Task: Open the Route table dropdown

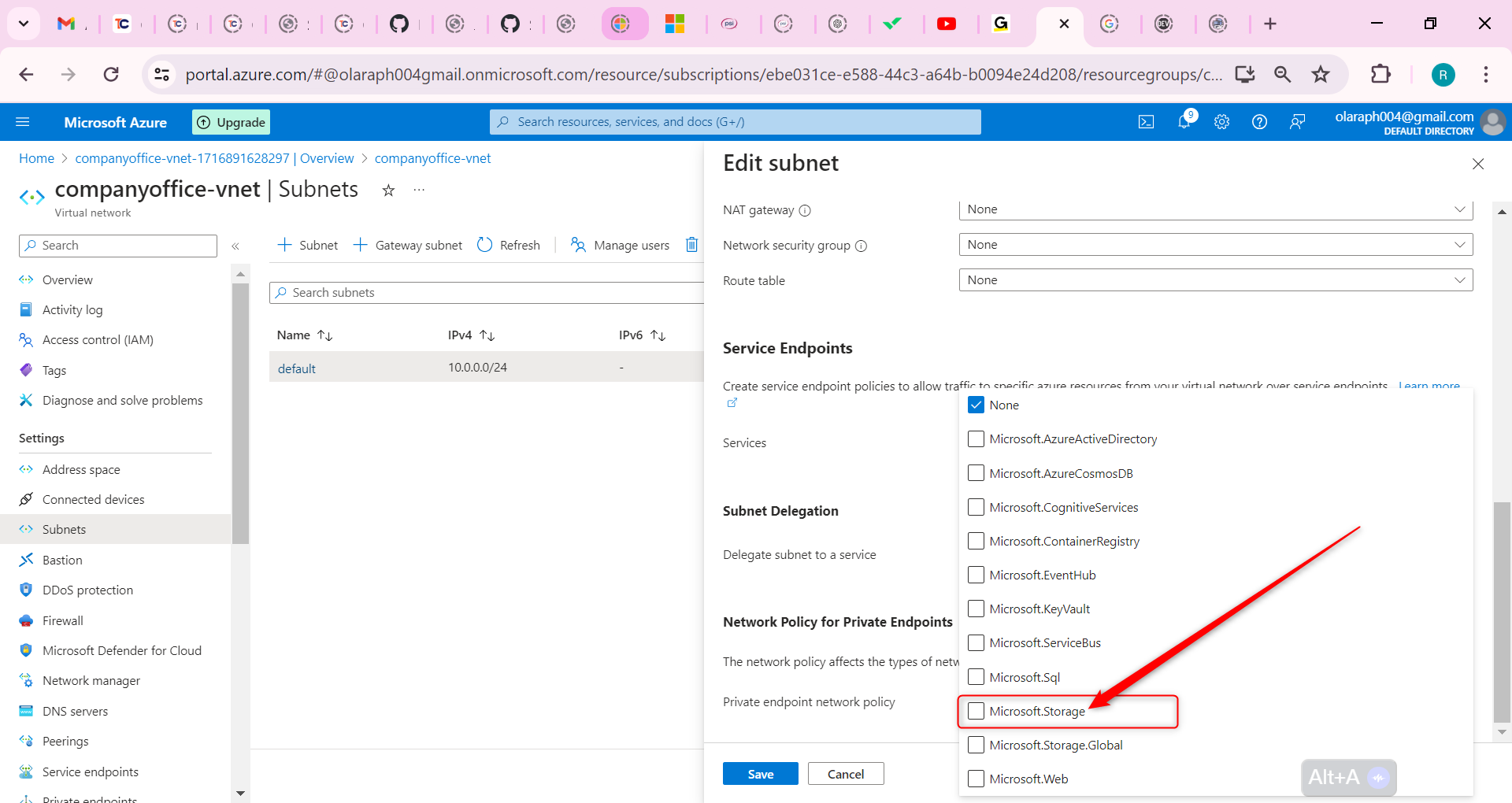Action: [x=1215, y=280]
